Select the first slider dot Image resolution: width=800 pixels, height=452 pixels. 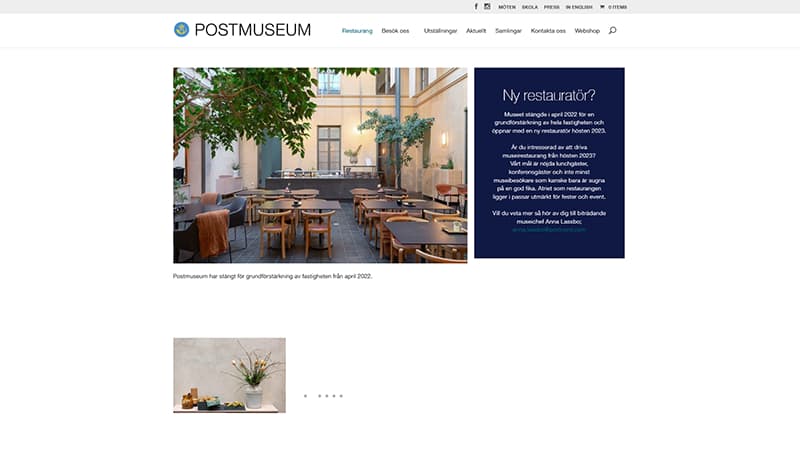point(306,396)
